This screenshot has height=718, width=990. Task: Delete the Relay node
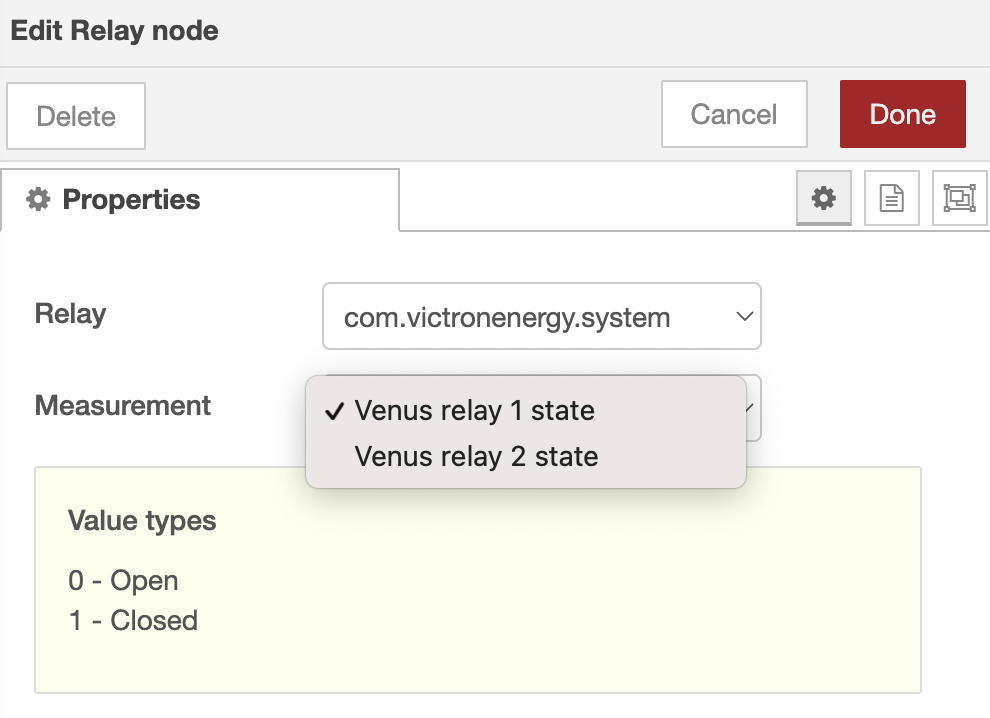76,116
